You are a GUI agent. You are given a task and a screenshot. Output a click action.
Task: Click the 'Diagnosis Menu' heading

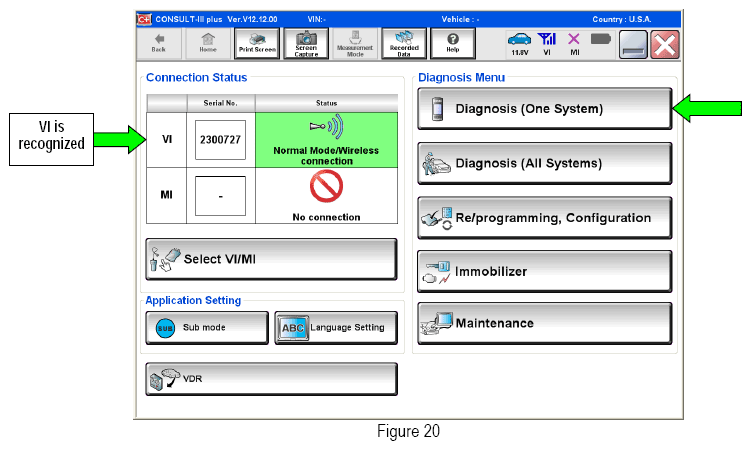coord(461,78)
